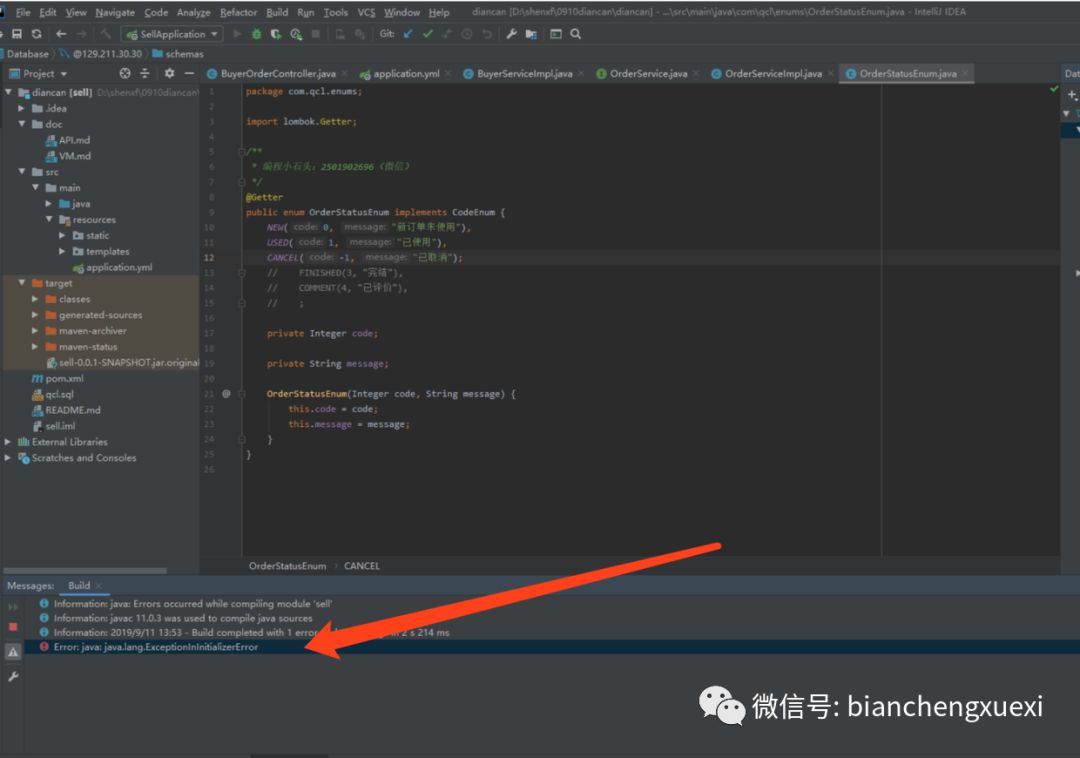This screenshot has height=758, width=1080.
Task: Open the SellApplication run configuration dropdown
Action: coord(172,34)
